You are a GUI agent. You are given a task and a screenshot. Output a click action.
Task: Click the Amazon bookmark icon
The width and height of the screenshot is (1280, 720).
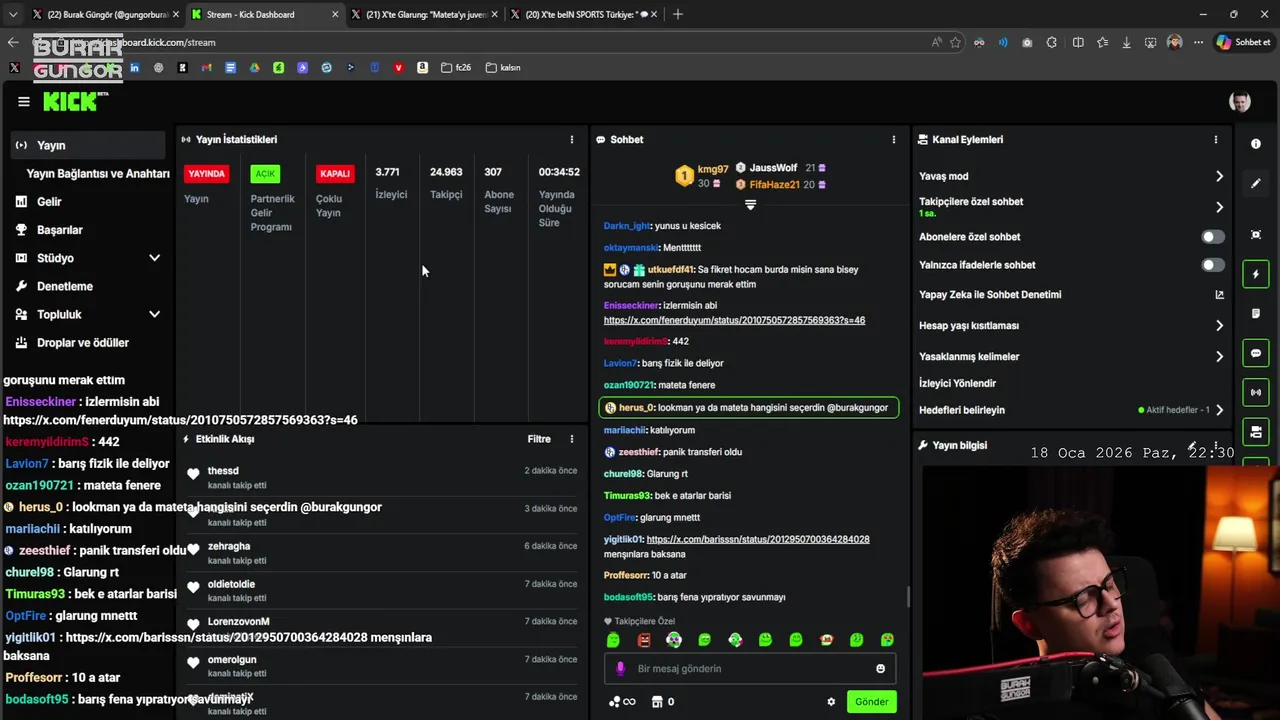click(x=423, y=68)
